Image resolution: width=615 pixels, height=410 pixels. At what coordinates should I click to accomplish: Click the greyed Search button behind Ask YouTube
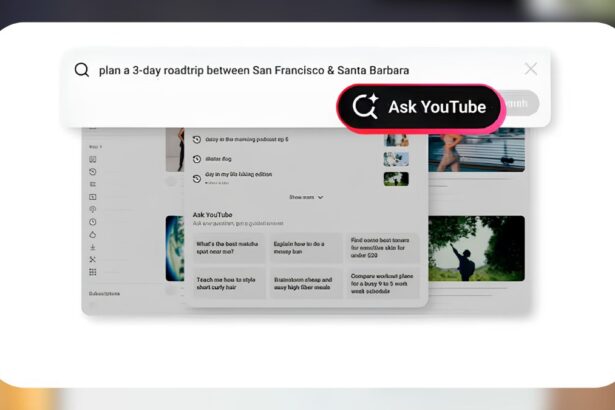point(520,103)
